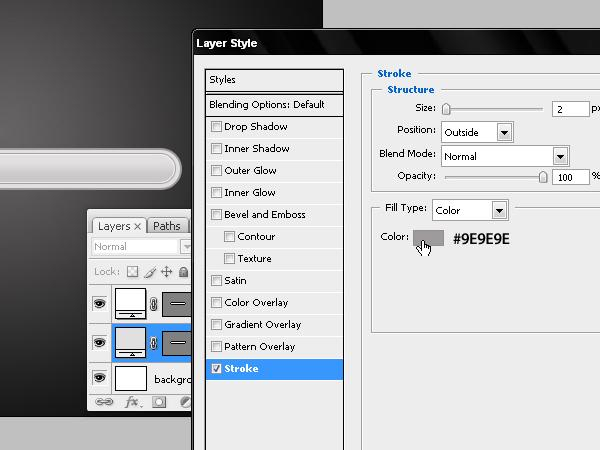Open the Position dropdown set to Outside
600x450 pixels.
tap(477, 132)
